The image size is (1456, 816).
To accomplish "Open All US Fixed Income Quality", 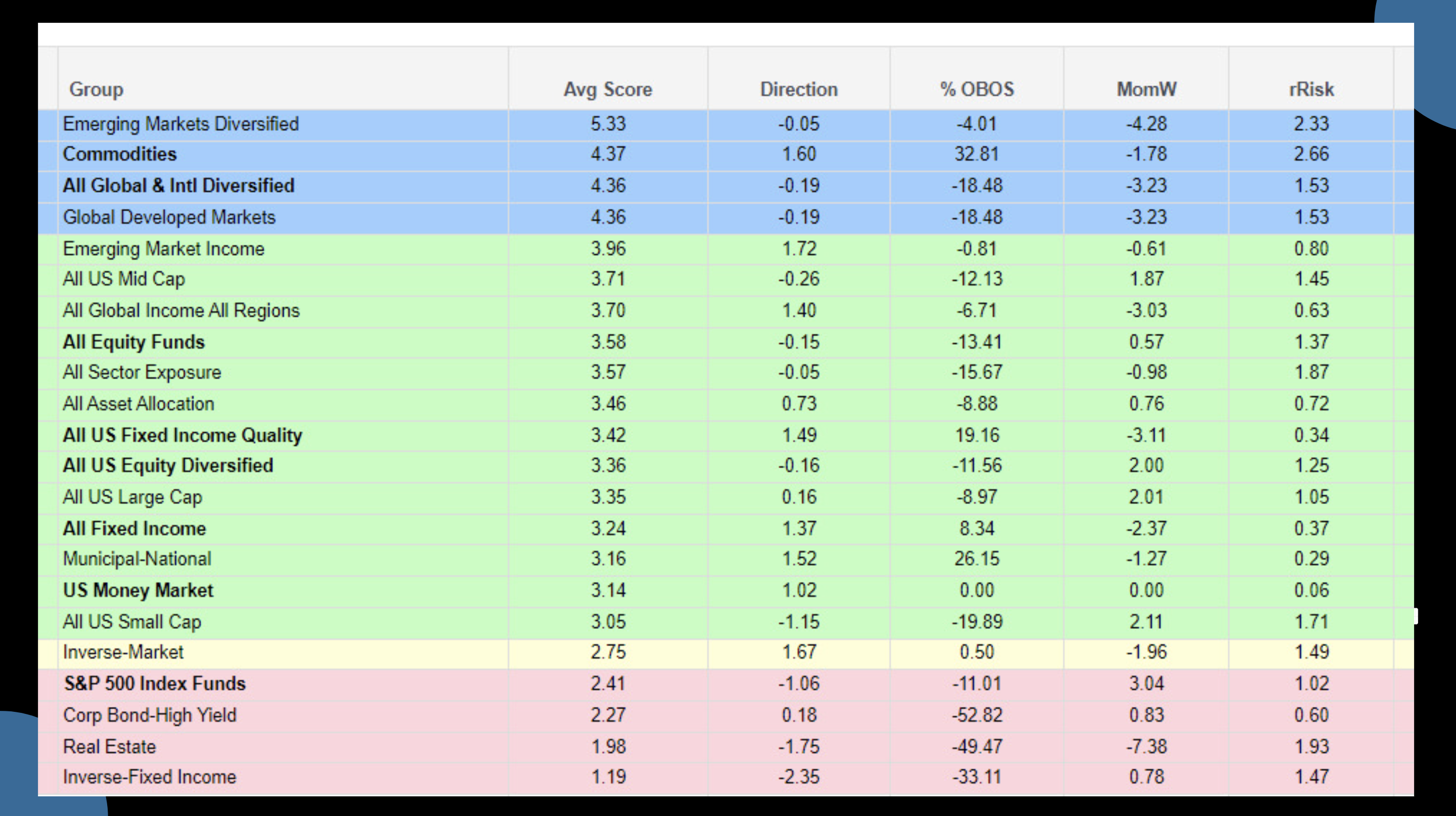I will [x=182, y=435].
